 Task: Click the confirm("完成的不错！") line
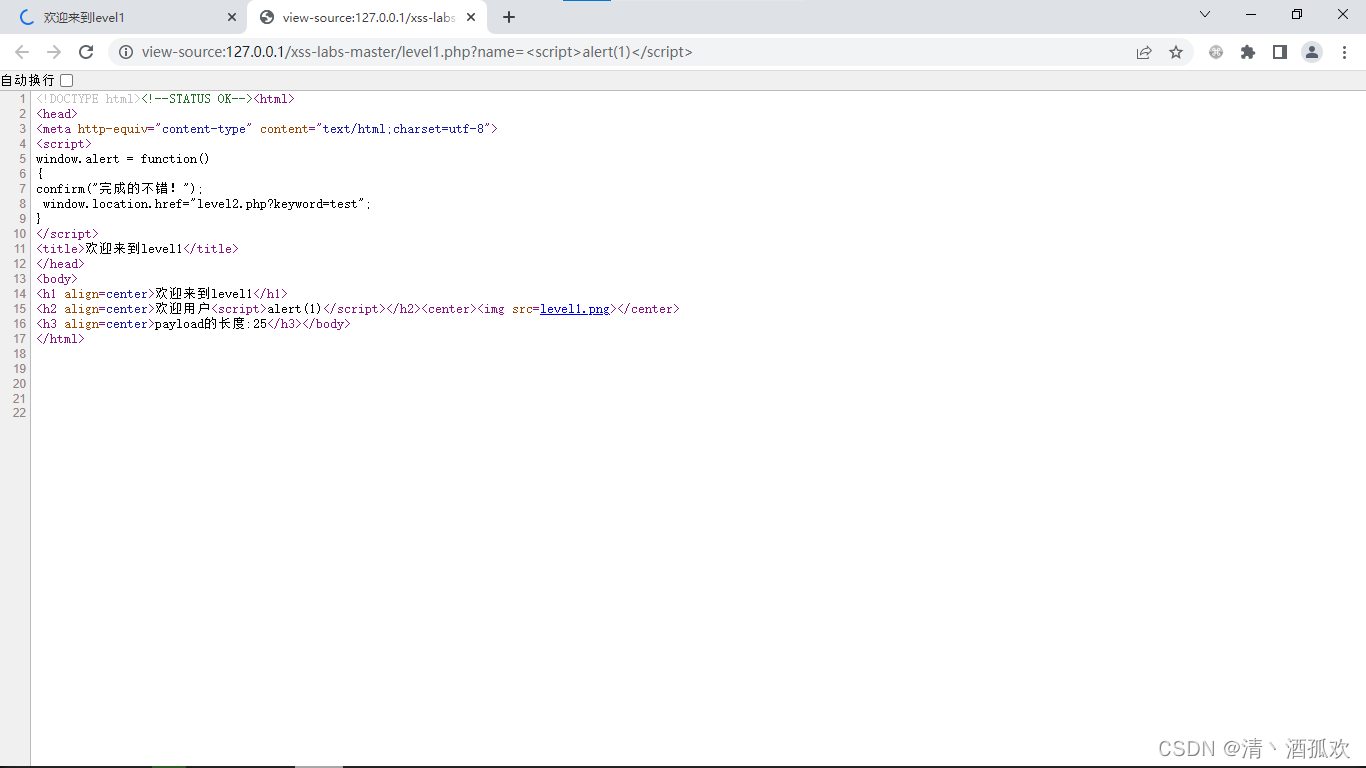click(120, 189)
